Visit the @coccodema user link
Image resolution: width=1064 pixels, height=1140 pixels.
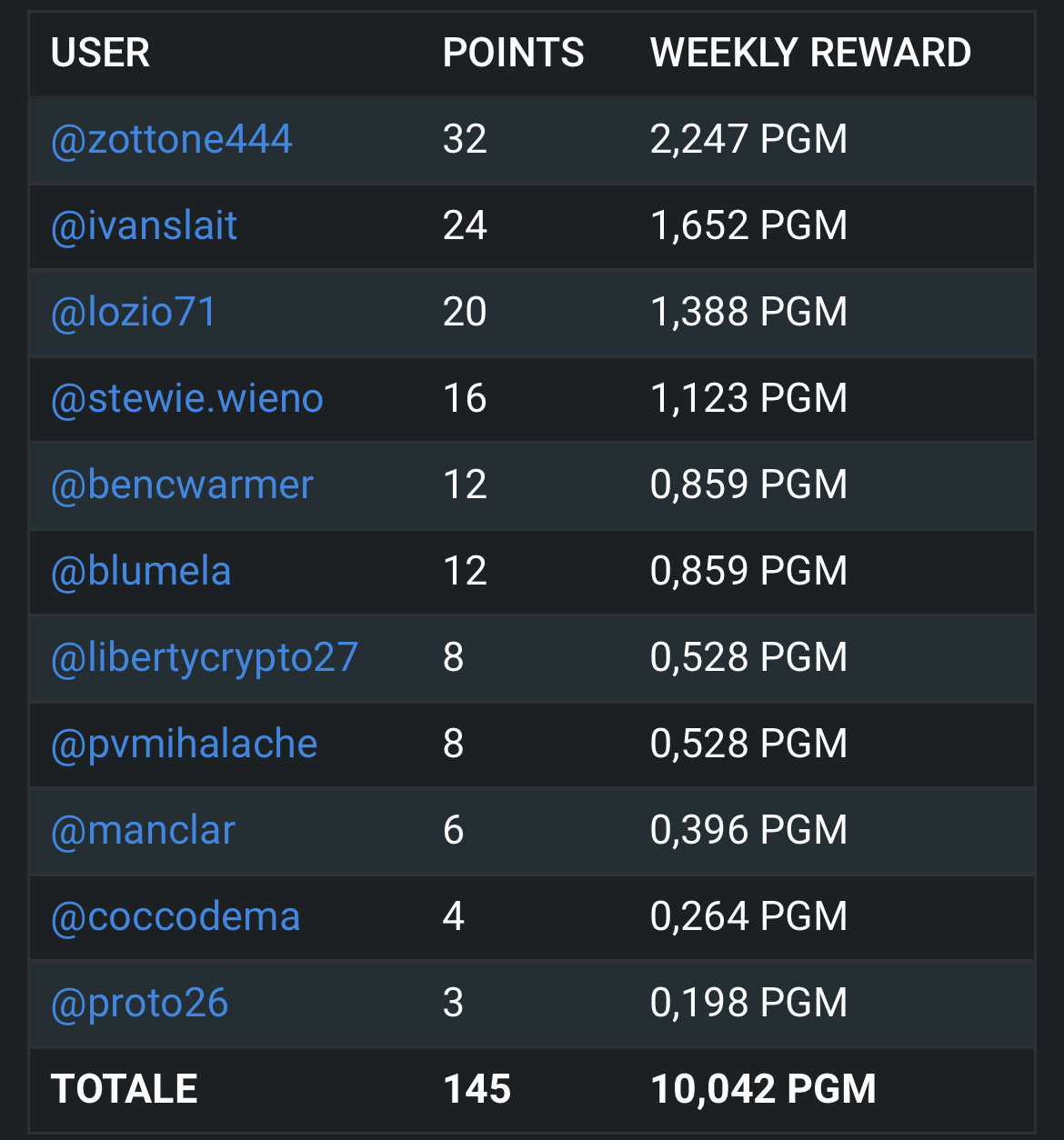coord(176,916)
